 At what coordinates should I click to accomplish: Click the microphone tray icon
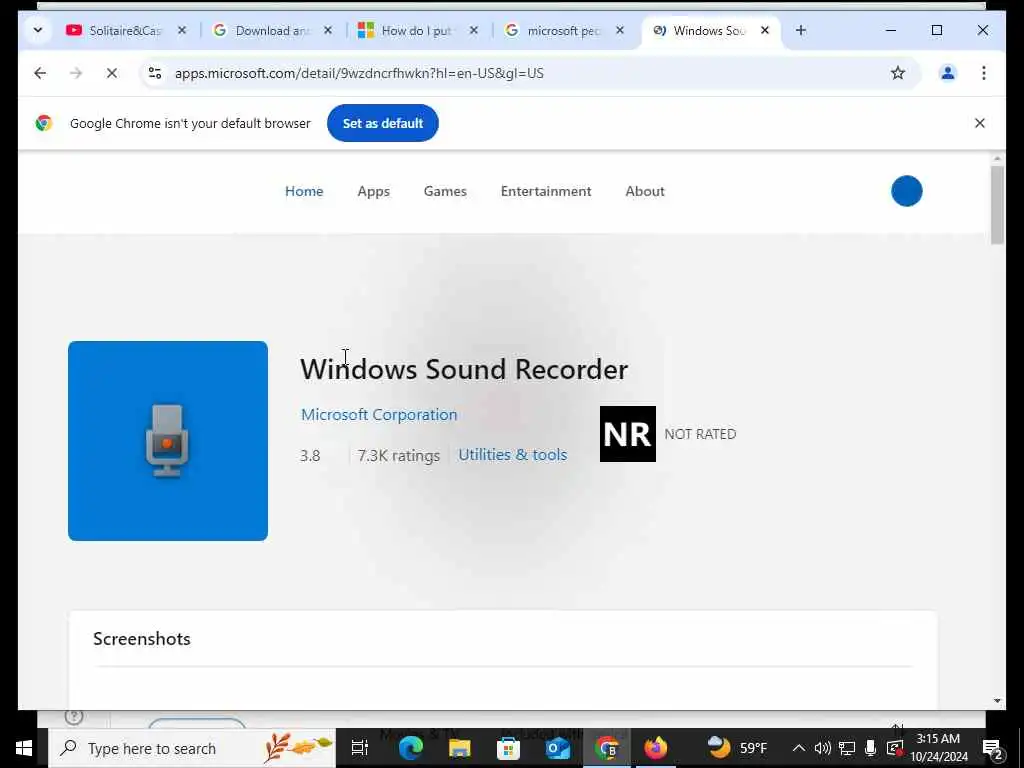(x=870, y=748)
